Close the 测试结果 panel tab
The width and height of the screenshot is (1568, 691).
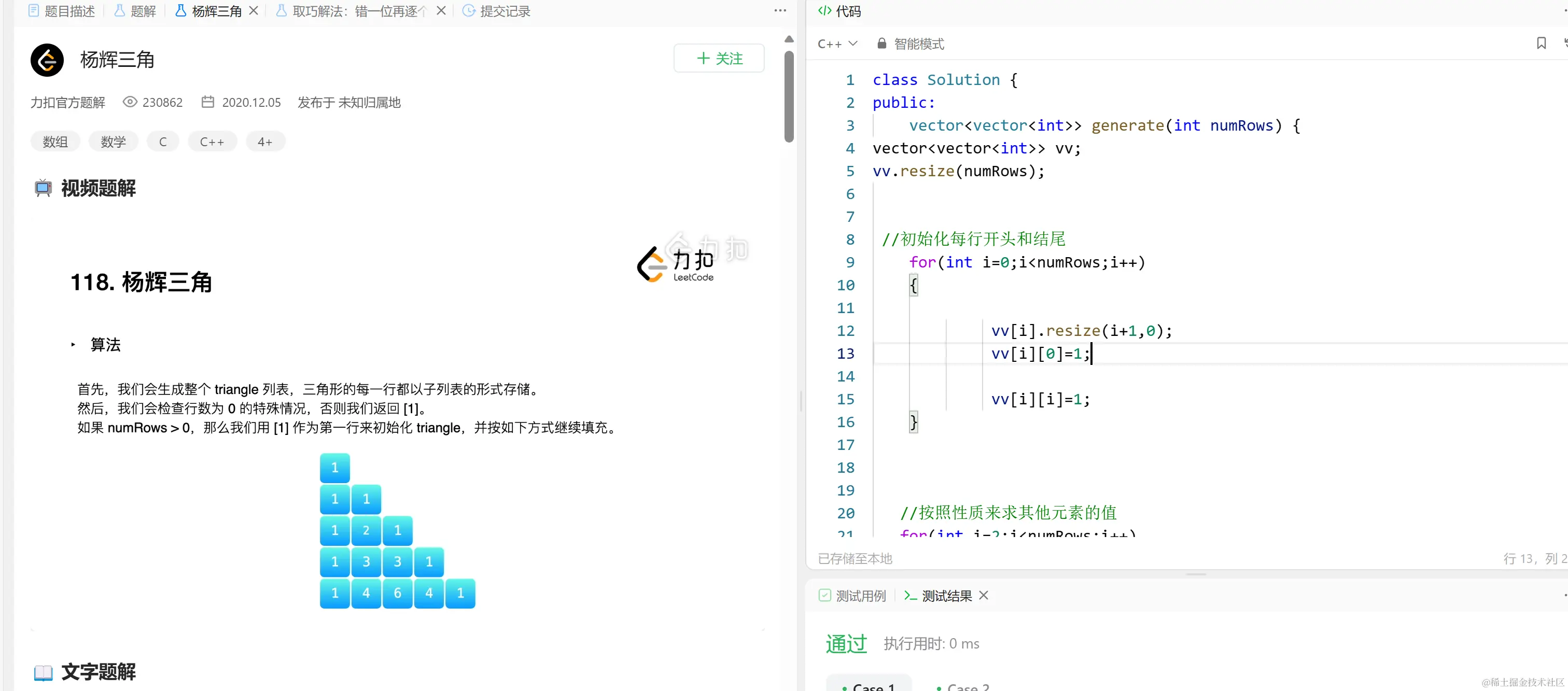pos(983,596)
